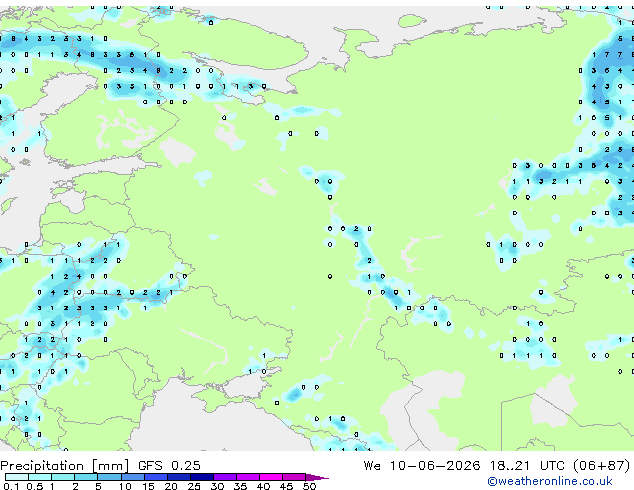634x490 pixels.
Task: Open the weatheronline.co.uk copyright link
Action: click(549, 481)
